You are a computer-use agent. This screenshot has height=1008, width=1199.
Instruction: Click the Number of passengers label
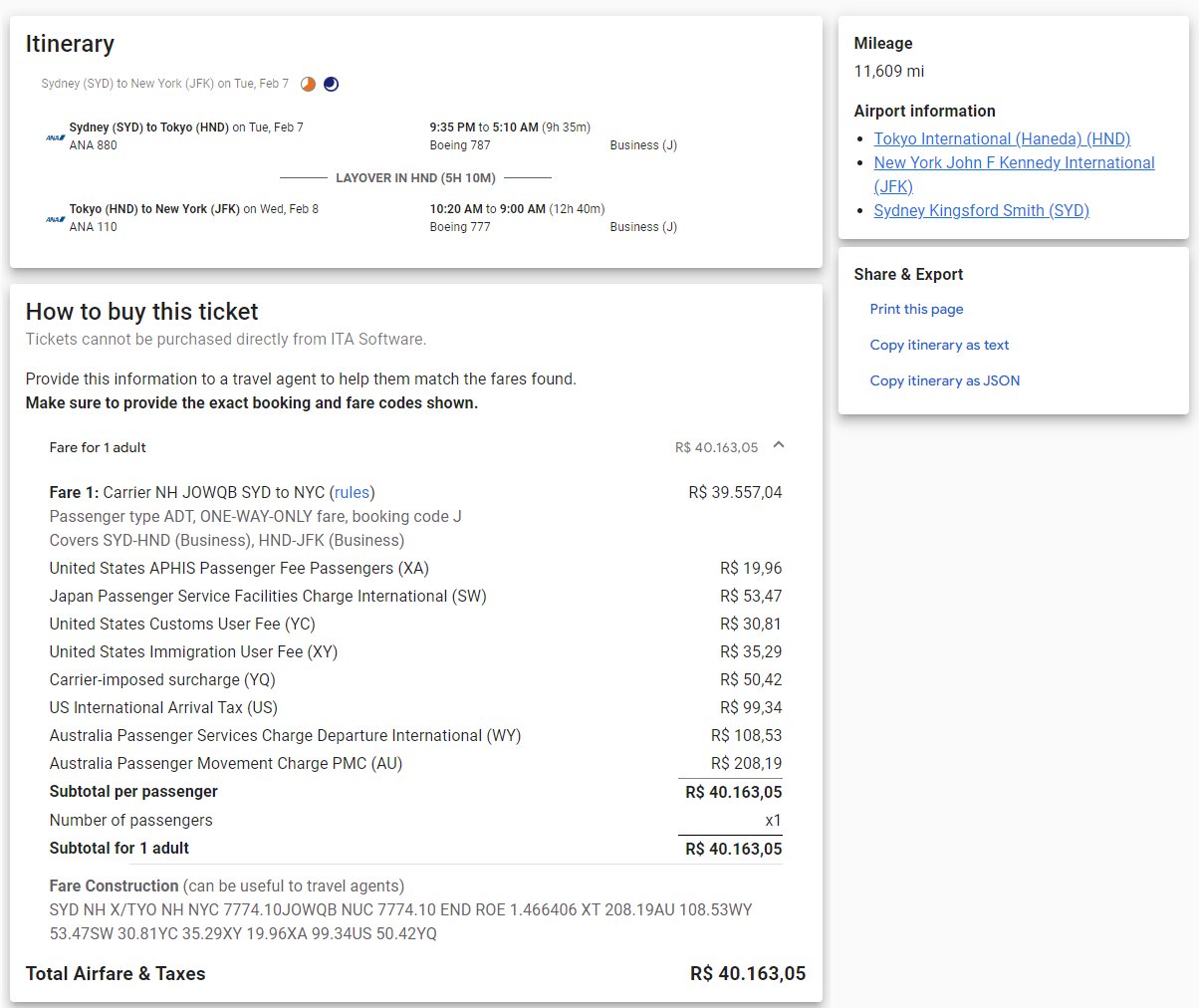[x=131, y=820]
